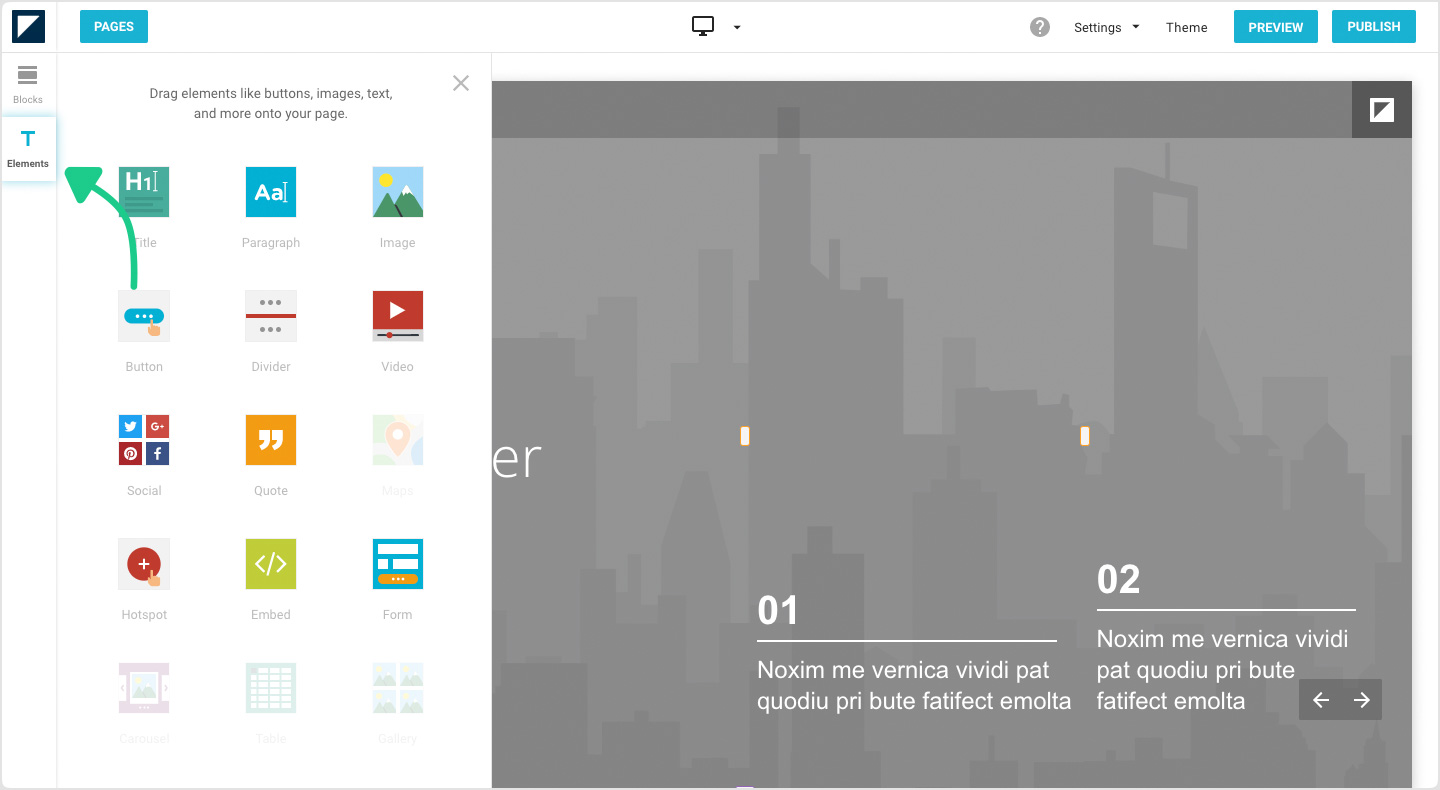Open the PAGES menu
The height and width of the screenshot is (790, 1440).
coord(114,27)
